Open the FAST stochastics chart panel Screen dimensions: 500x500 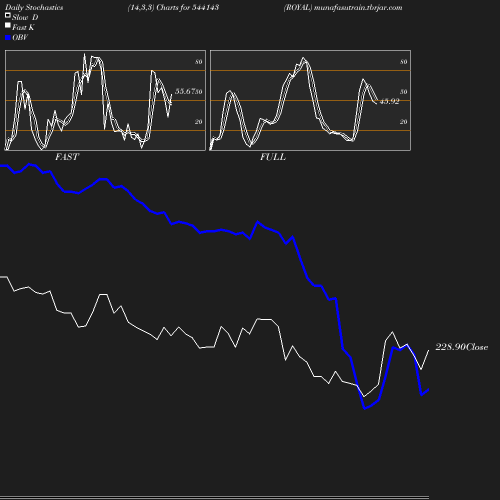[105, 100]
